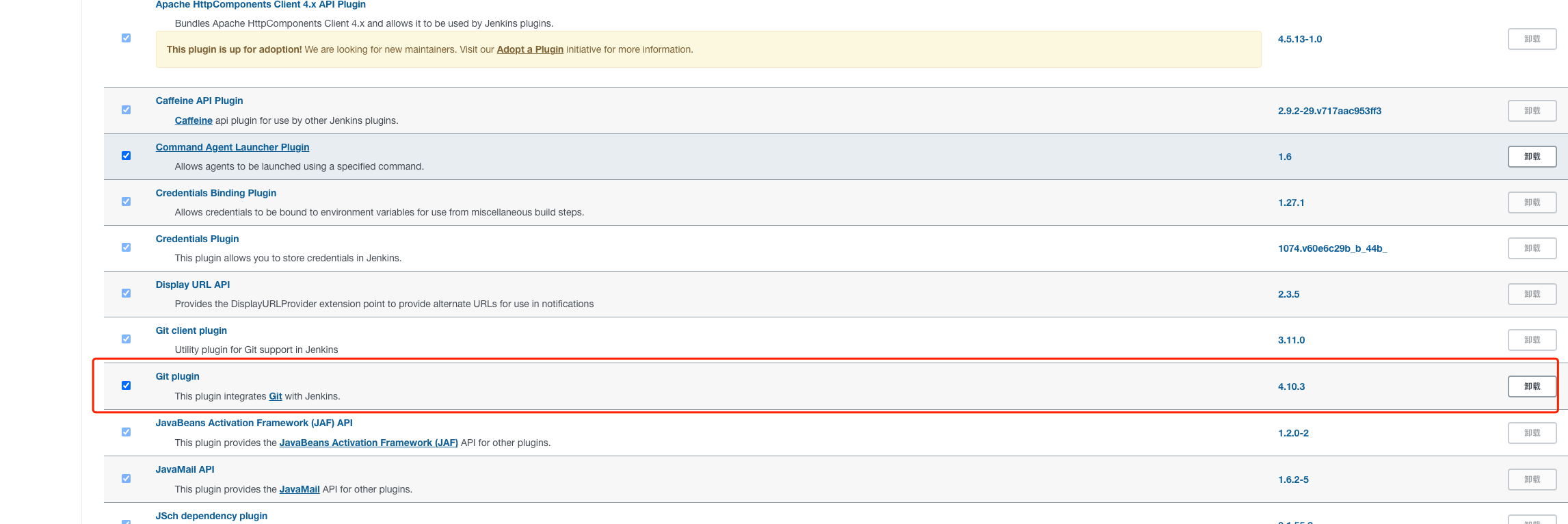Click uninstall button for Git client plugin
The image size is (1568, 524).
coord(1532,340)
